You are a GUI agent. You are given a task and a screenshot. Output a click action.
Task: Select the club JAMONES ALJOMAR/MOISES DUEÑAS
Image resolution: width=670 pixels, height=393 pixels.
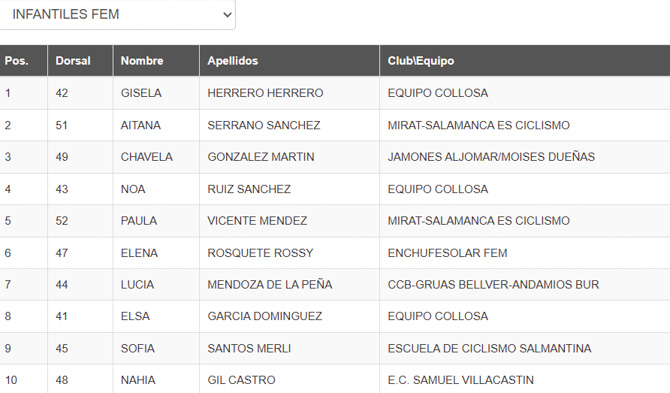coord(491,157)
